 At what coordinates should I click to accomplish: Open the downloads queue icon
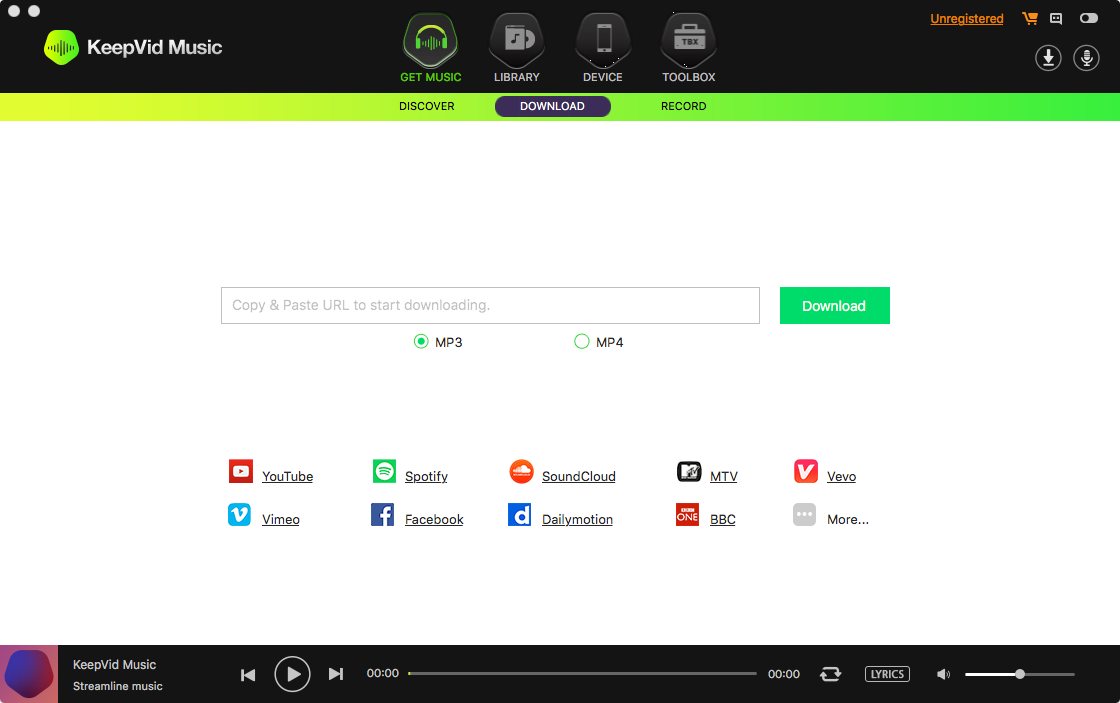[x=1048, y=58]
